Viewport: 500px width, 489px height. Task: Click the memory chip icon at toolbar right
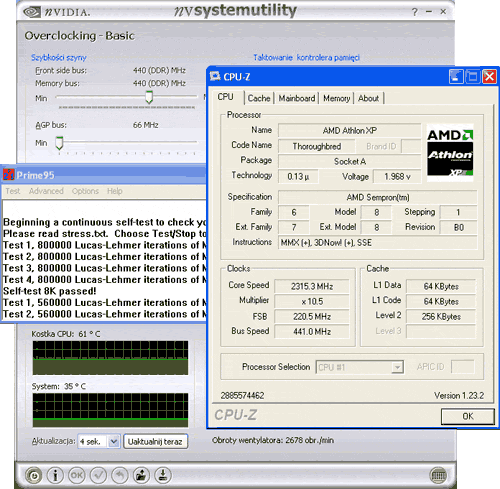pyautogui.click(x=439, y=475)
